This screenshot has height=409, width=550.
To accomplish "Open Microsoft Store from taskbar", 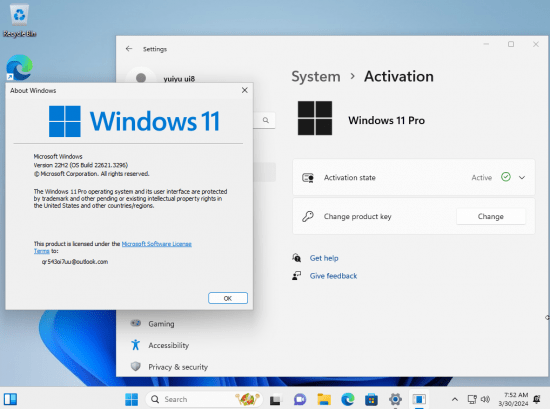I will (371, 400).
